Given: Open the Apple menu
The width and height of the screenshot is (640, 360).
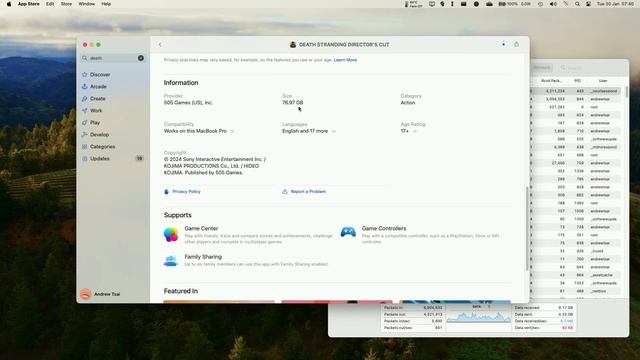Looking at the screenshot, I should click(x=9, y=4).
